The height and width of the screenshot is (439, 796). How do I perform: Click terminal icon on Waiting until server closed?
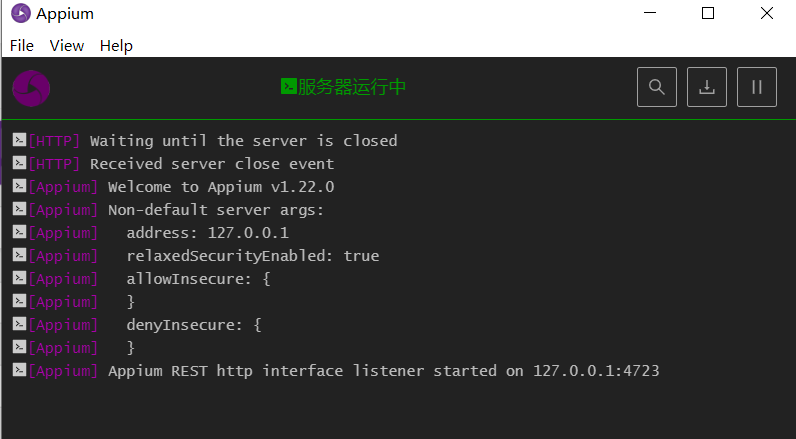coord(19,141)
